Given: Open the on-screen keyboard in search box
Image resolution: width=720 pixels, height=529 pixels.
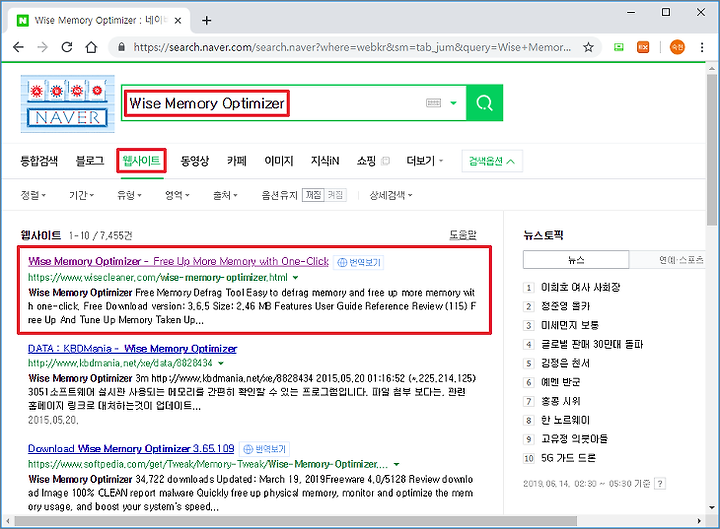Looking at the screenshot, I should point(433,103).
